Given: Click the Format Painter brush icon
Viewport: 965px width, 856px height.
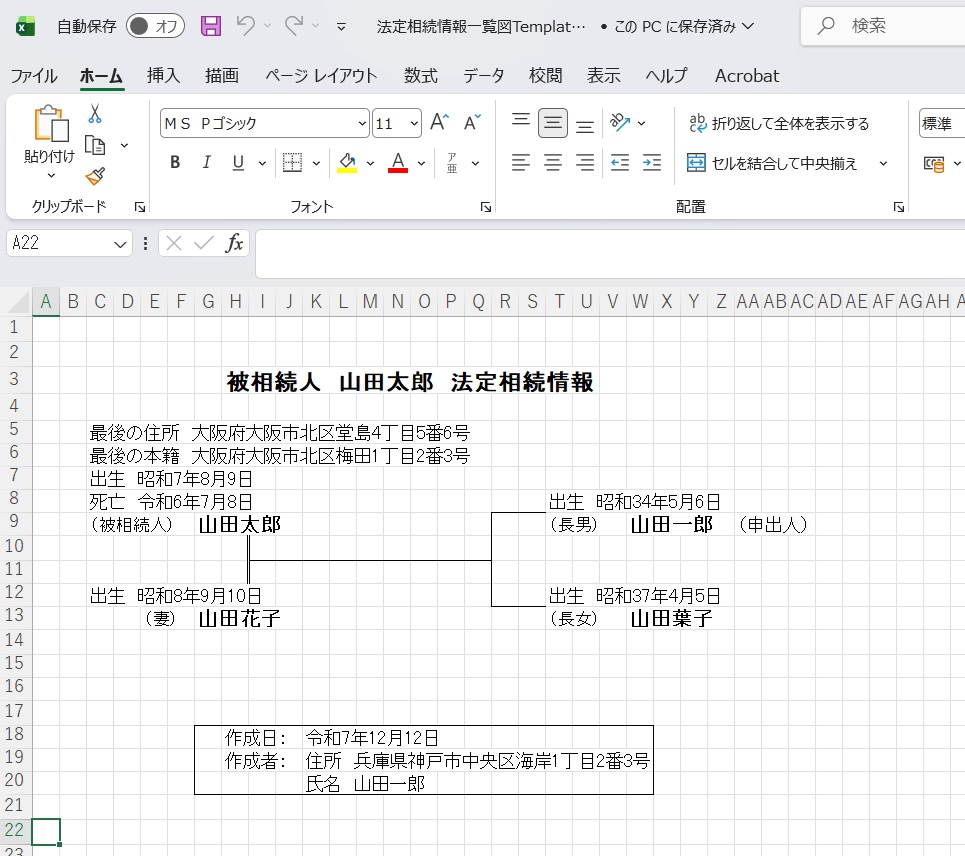Looking at the screenshot, I should (x=95, y=176).
